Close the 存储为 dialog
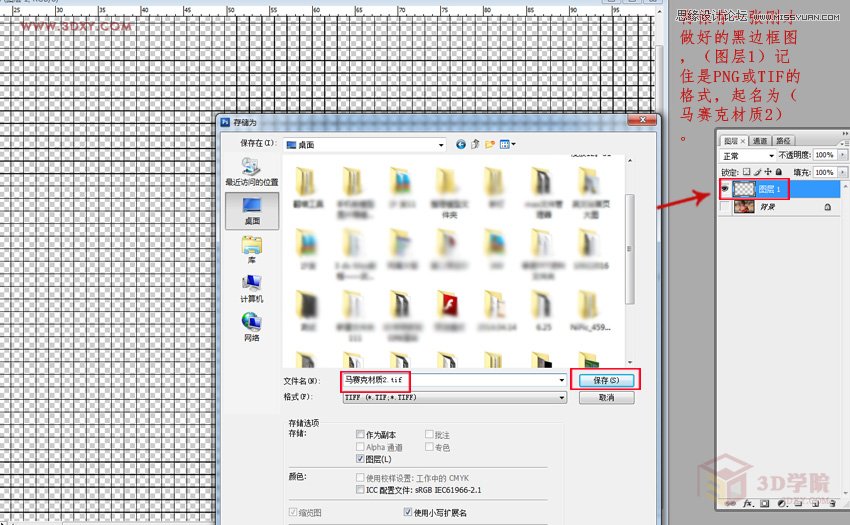 [642, 120]
